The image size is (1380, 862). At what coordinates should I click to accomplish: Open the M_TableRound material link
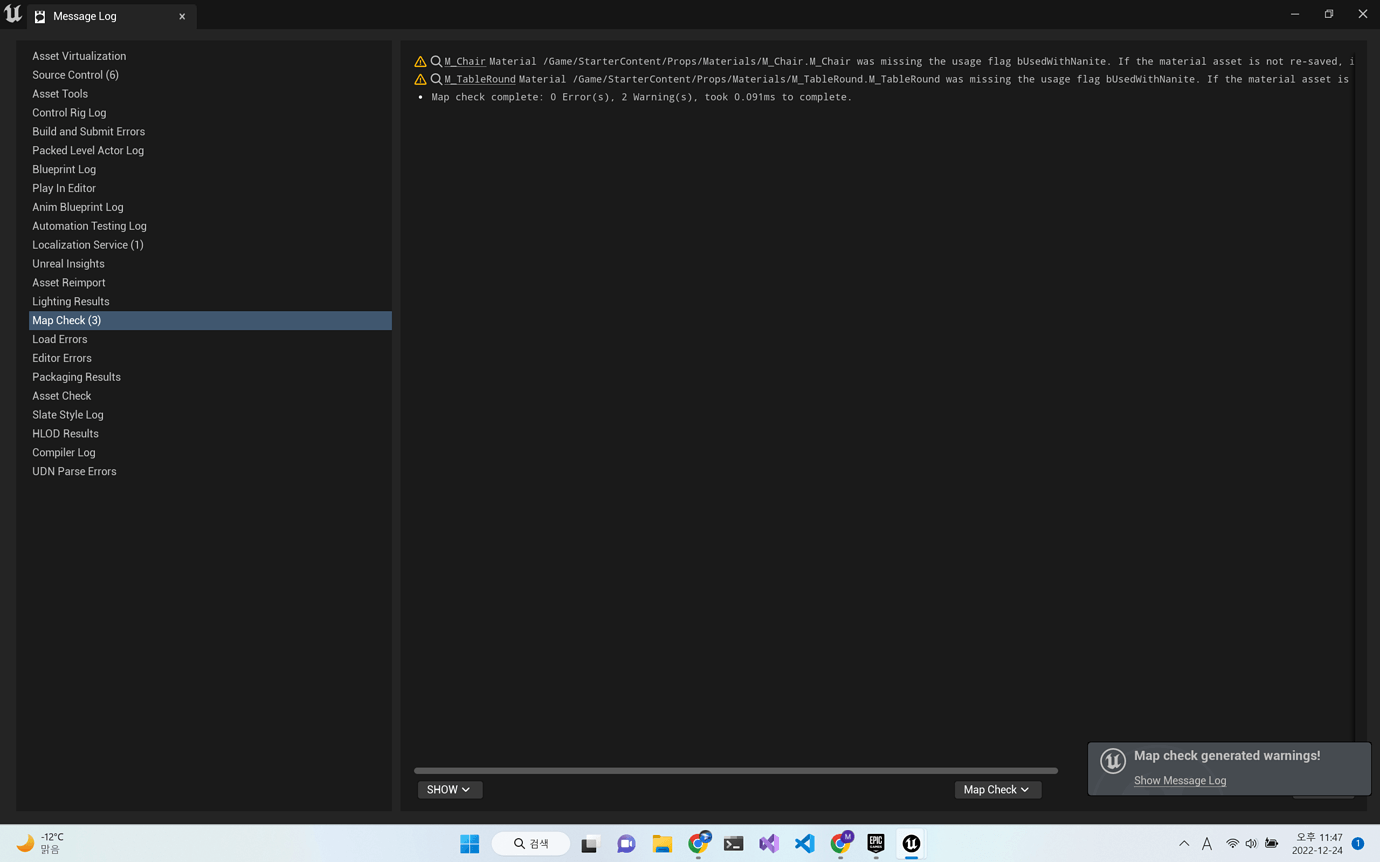(480, 79)
